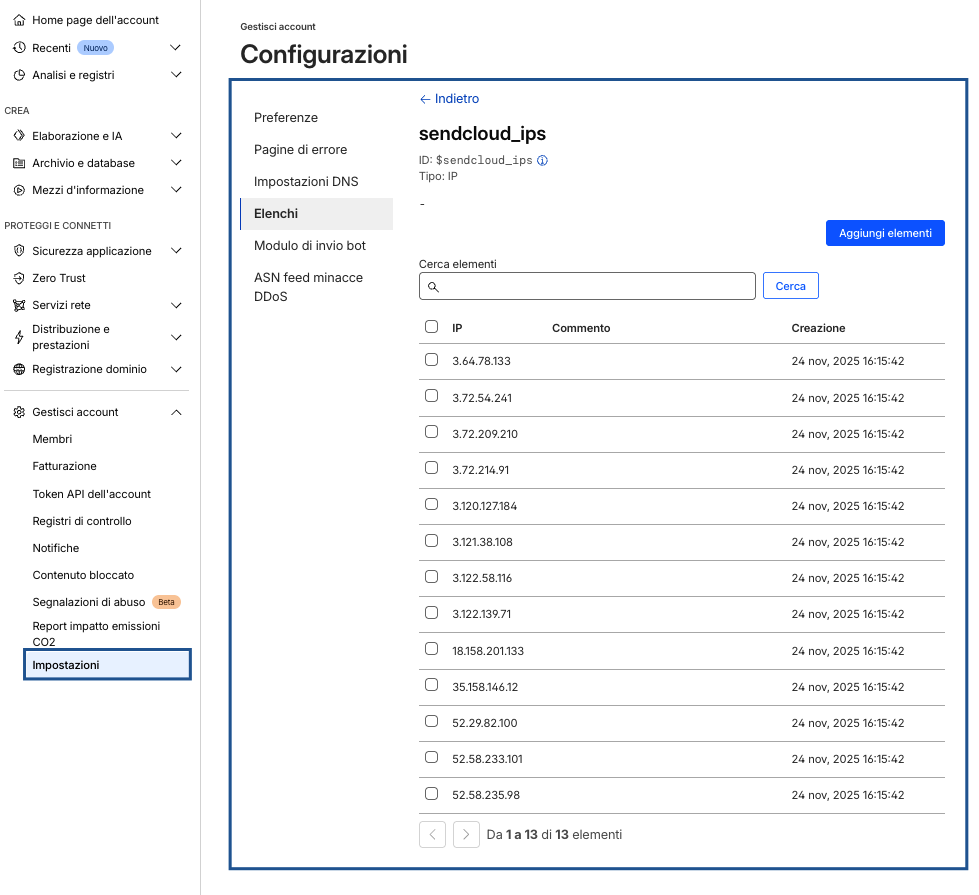979x895 pixels.
Task: Click the Creazione column header
Action: pyautogui.click(x=818, y=328)
